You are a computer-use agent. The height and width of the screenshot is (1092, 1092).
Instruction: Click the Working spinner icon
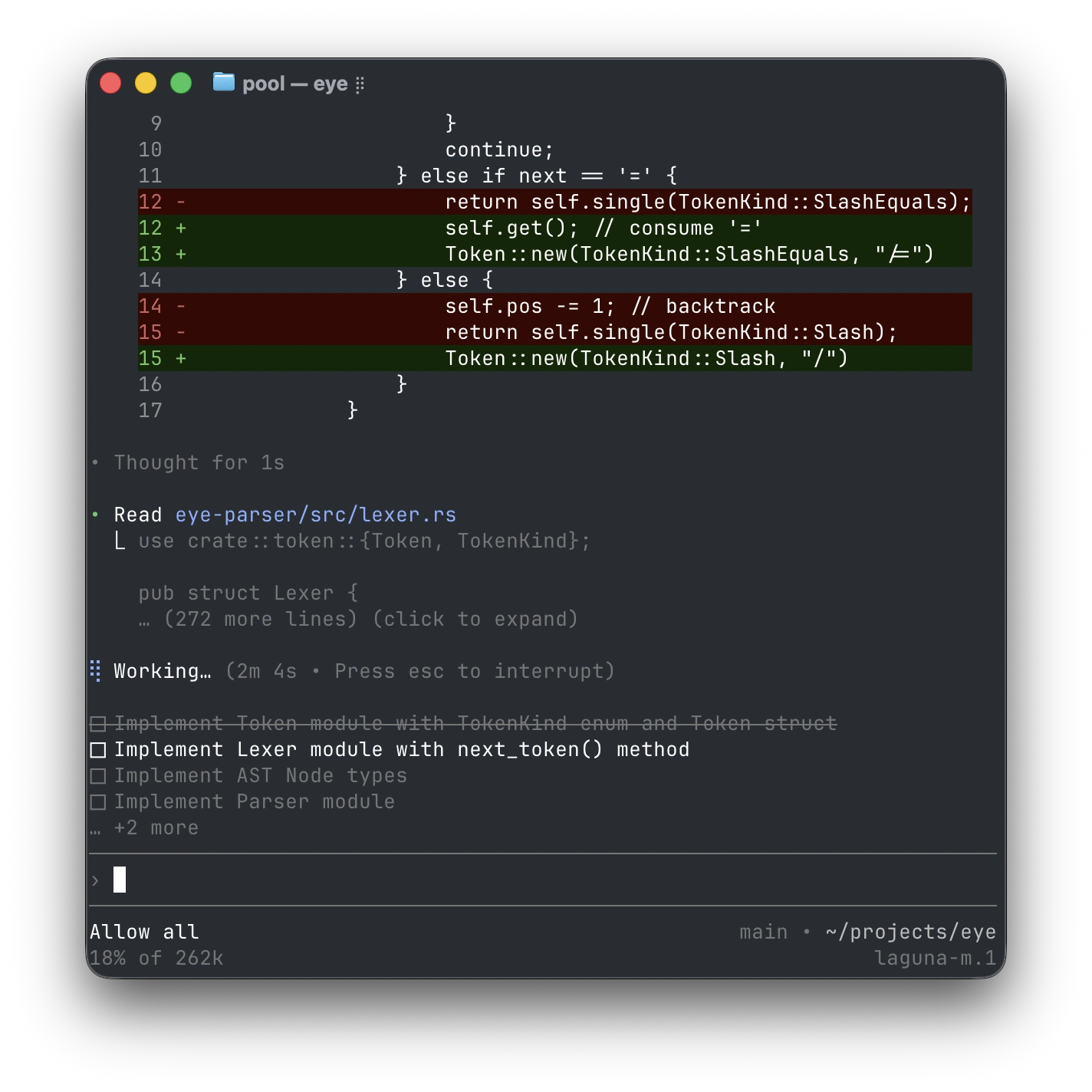coord(96,671)
